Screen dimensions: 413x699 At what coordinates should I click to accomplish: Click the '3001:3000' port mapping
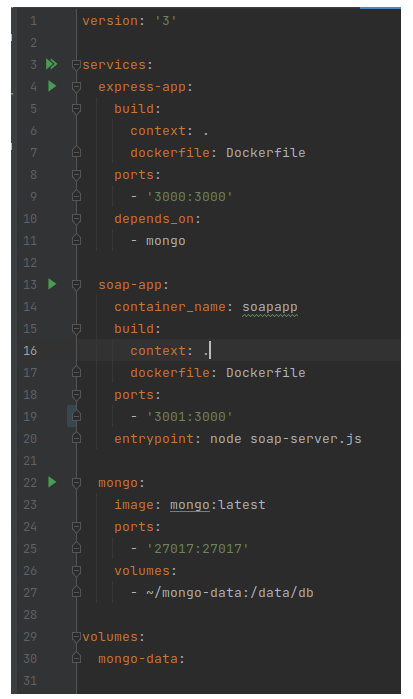[x=190, y=417]
